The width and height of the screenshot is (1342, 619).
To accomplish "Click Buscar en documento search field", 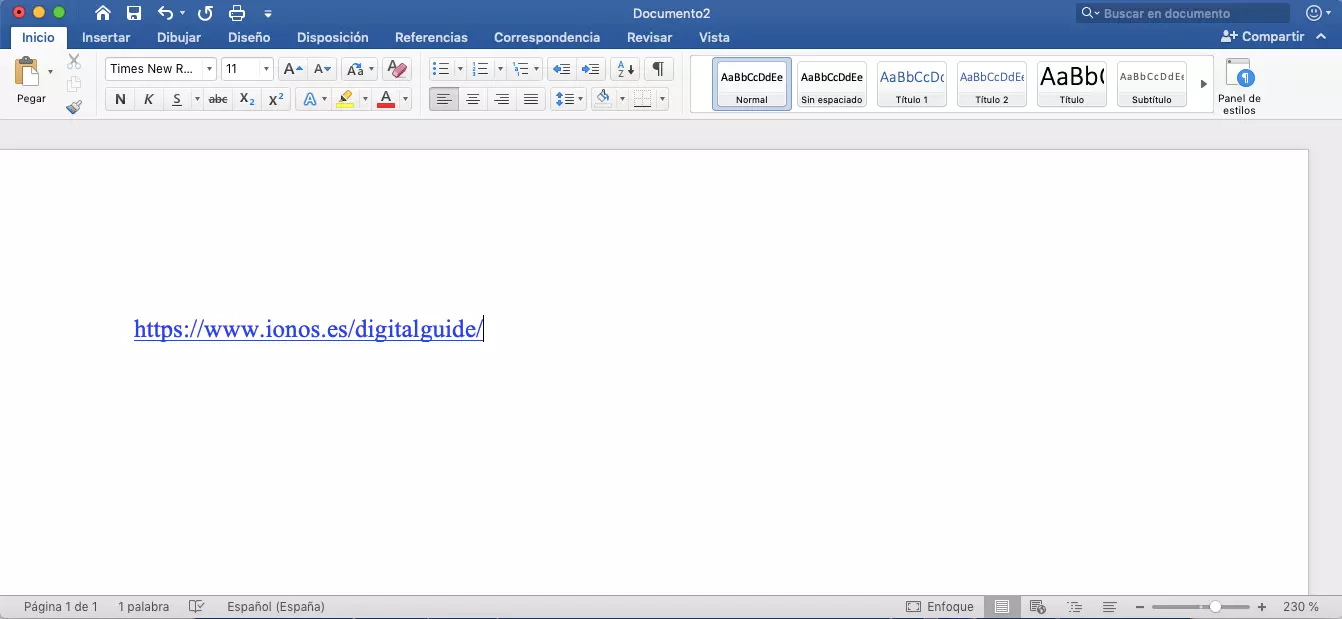I will pos(1183,13).
